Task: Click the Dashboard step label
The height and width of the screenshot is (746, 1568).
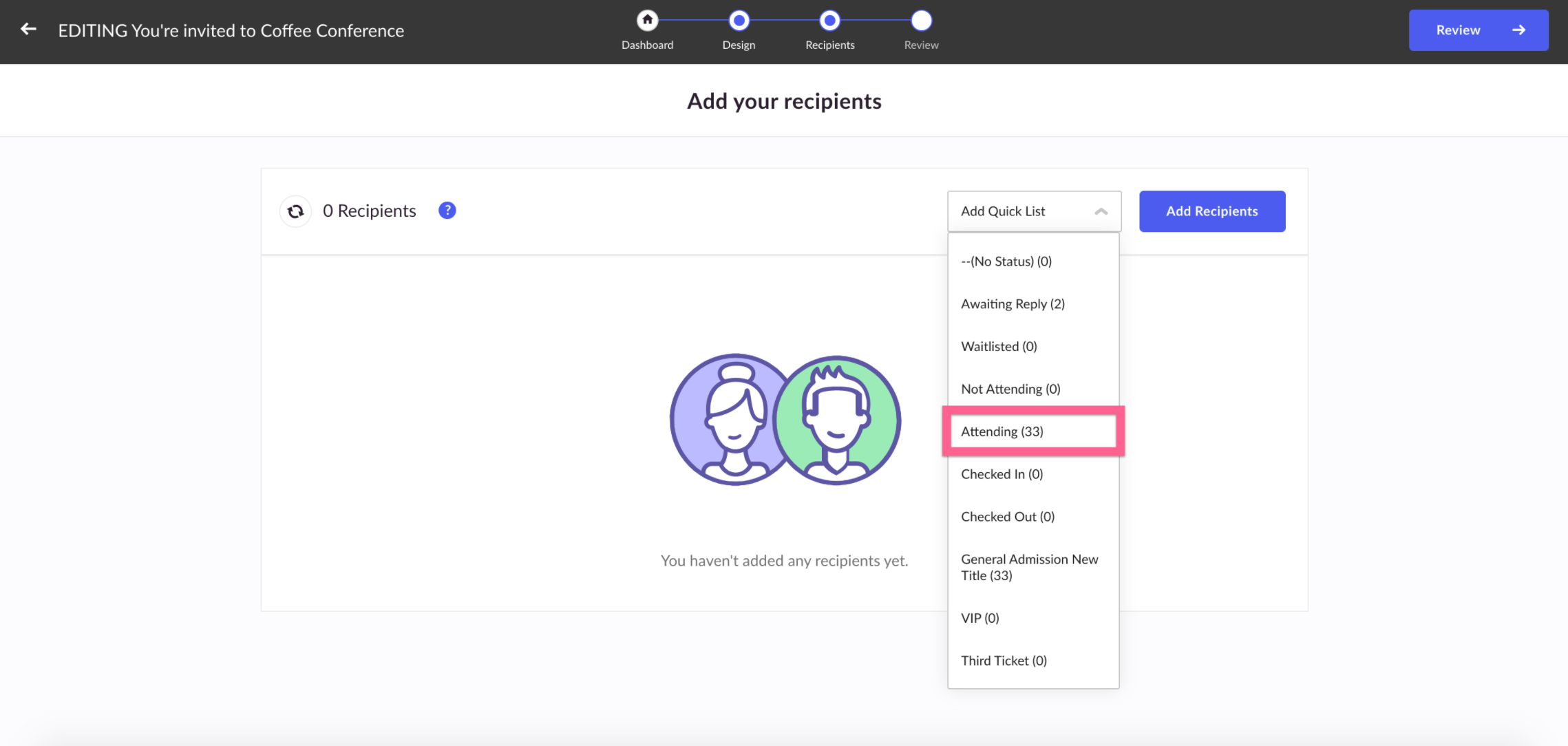Action: tap(647, 45)
